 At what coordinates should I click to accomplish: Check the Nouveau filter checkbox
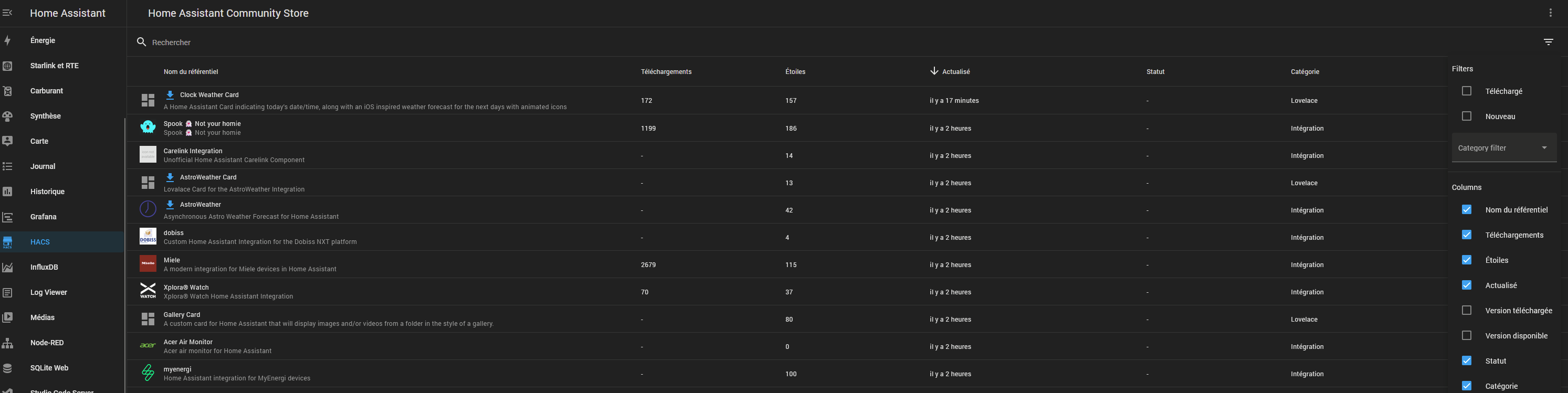click(1466, 116)
